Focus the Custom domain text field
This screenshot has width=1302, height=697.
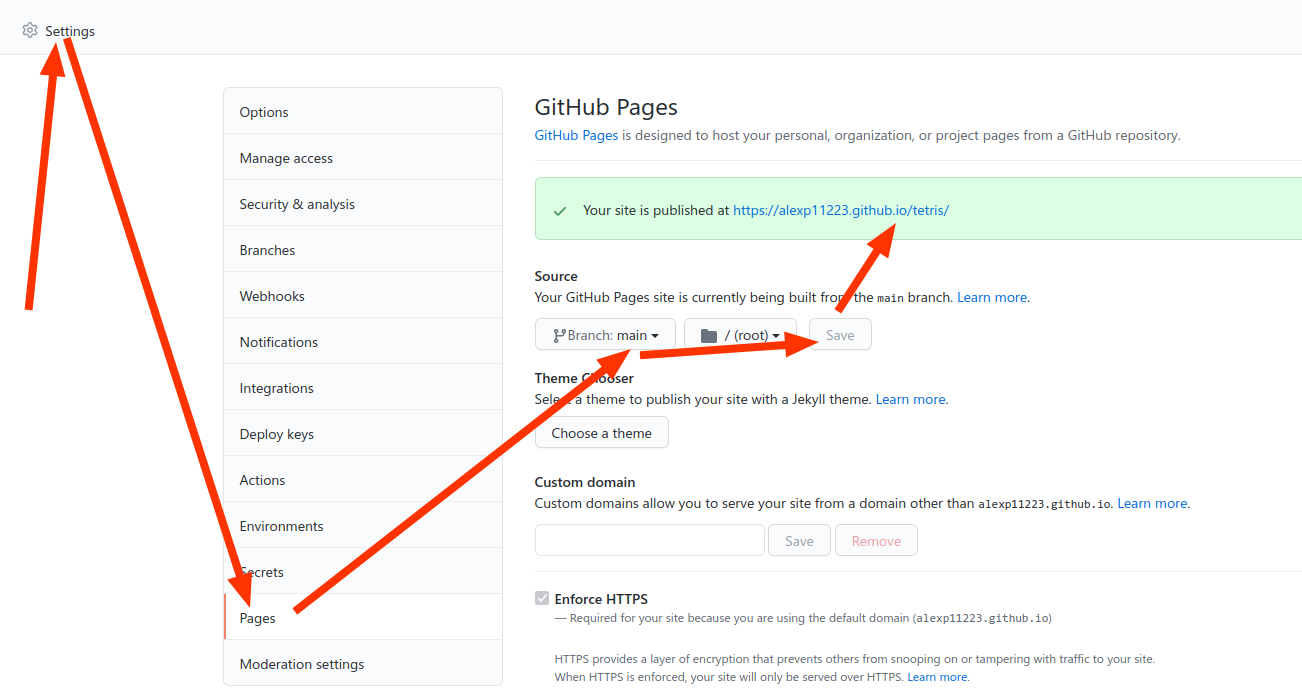(650, 541)
